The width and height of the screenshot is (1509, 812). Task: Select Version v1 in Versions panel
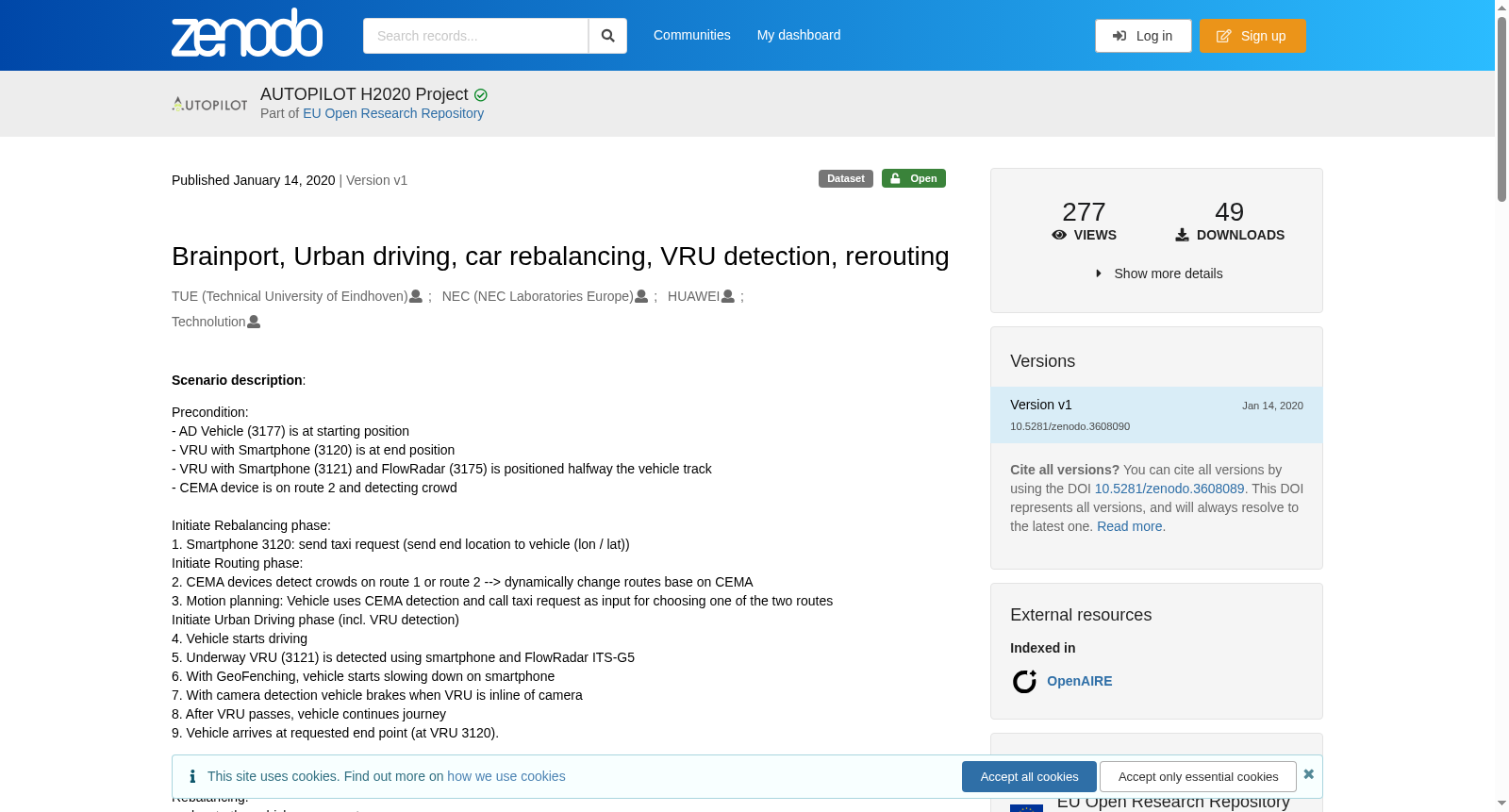(1156, 415)
